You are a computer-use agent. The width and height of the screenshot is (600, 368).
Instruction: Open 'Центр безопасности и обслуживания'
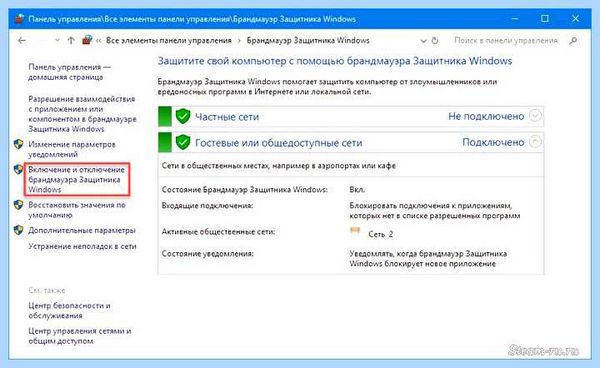pos(69,311)
